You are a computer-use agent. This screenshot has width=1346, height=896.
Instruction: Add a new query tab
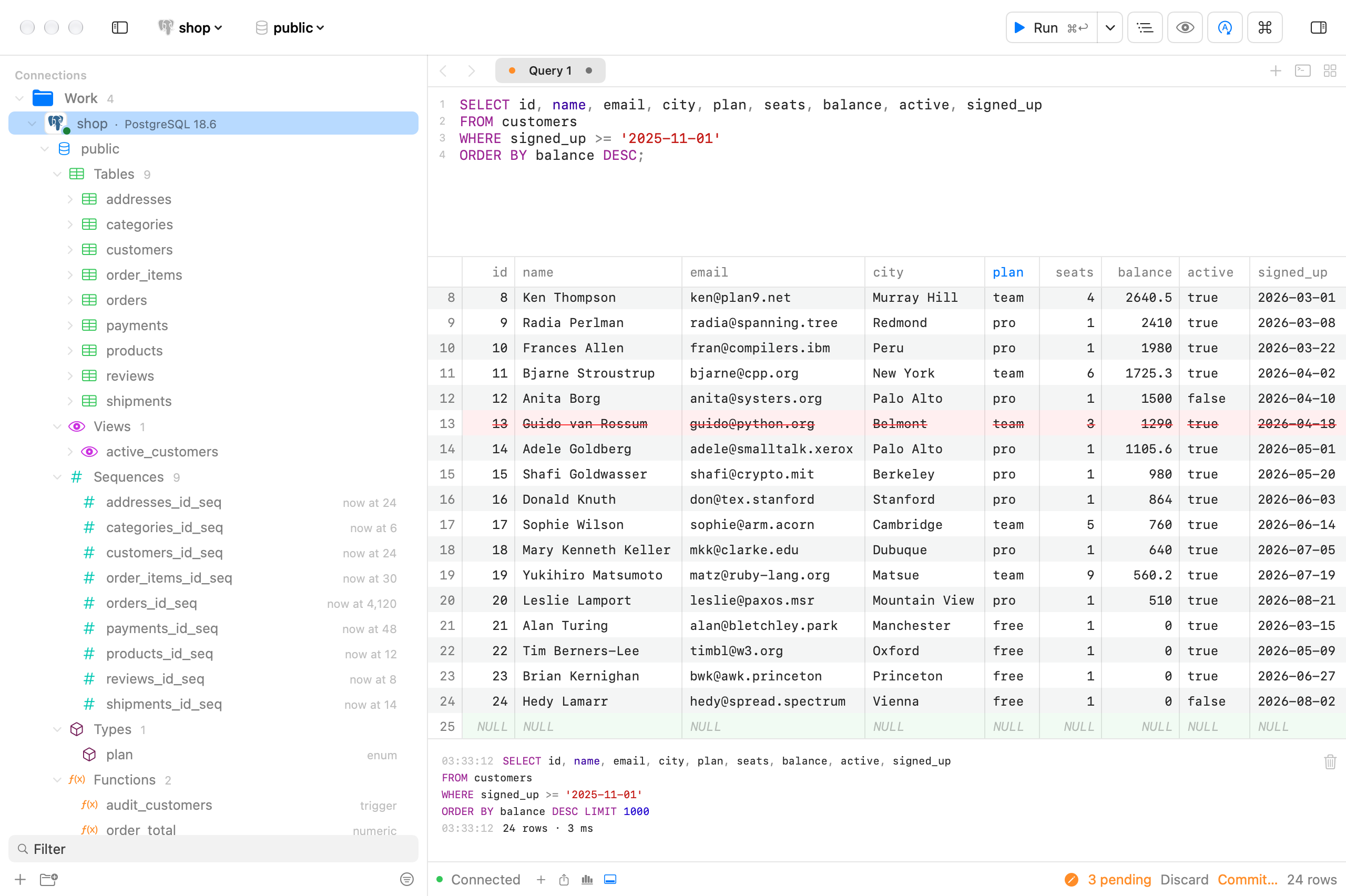[1275, 71]
